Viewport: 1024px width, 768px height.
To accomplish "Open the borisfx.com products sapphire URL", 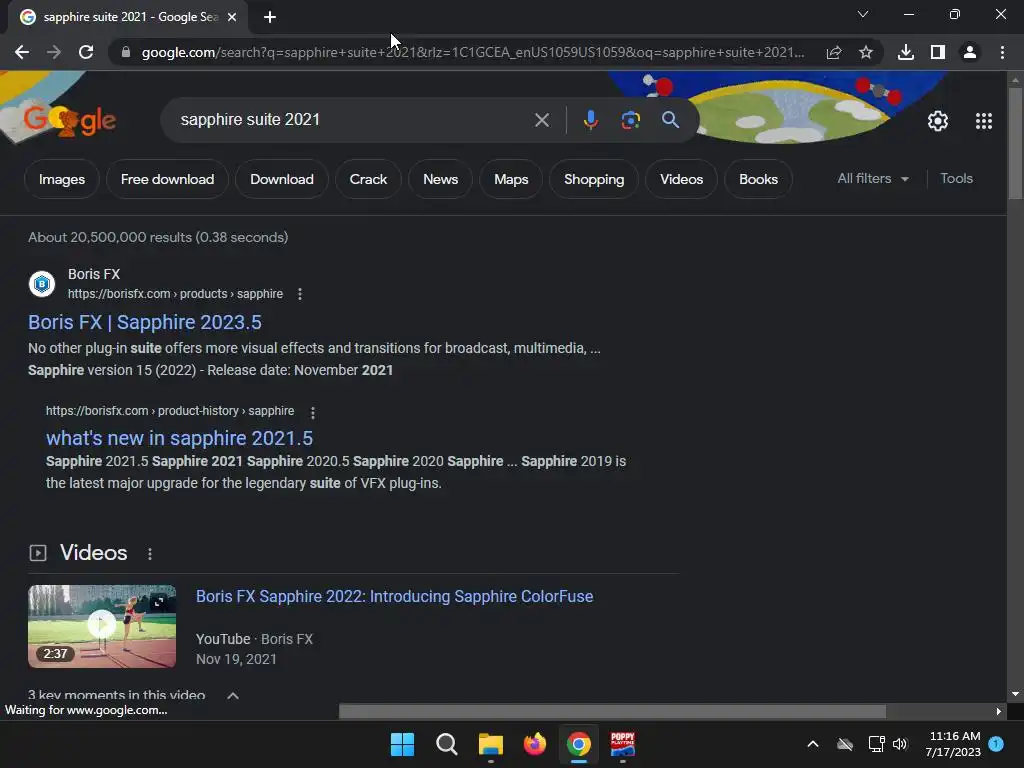I will 175,294.
